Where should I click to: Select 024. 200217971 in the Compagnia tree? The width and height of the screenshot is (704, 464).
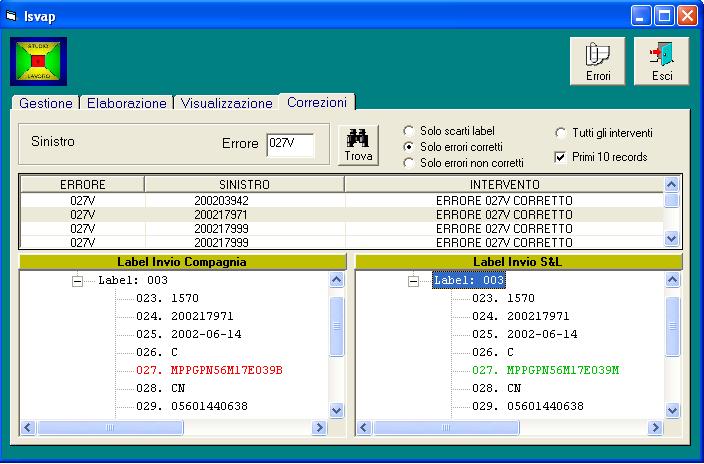[185, 316]
